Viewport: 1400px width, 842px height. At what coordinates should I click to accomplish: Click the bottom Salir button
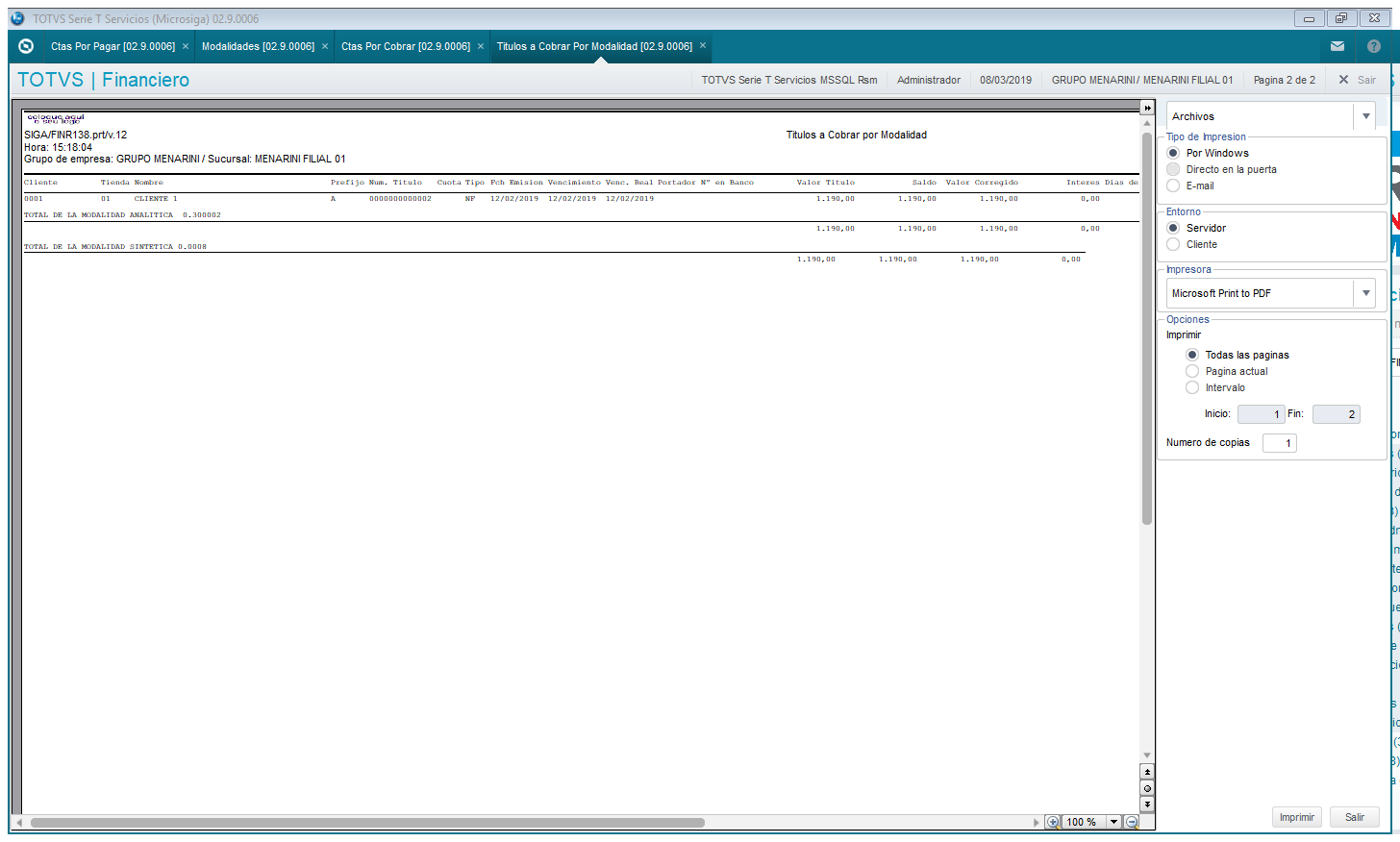pyautogui.click(x=1355, y=817)
